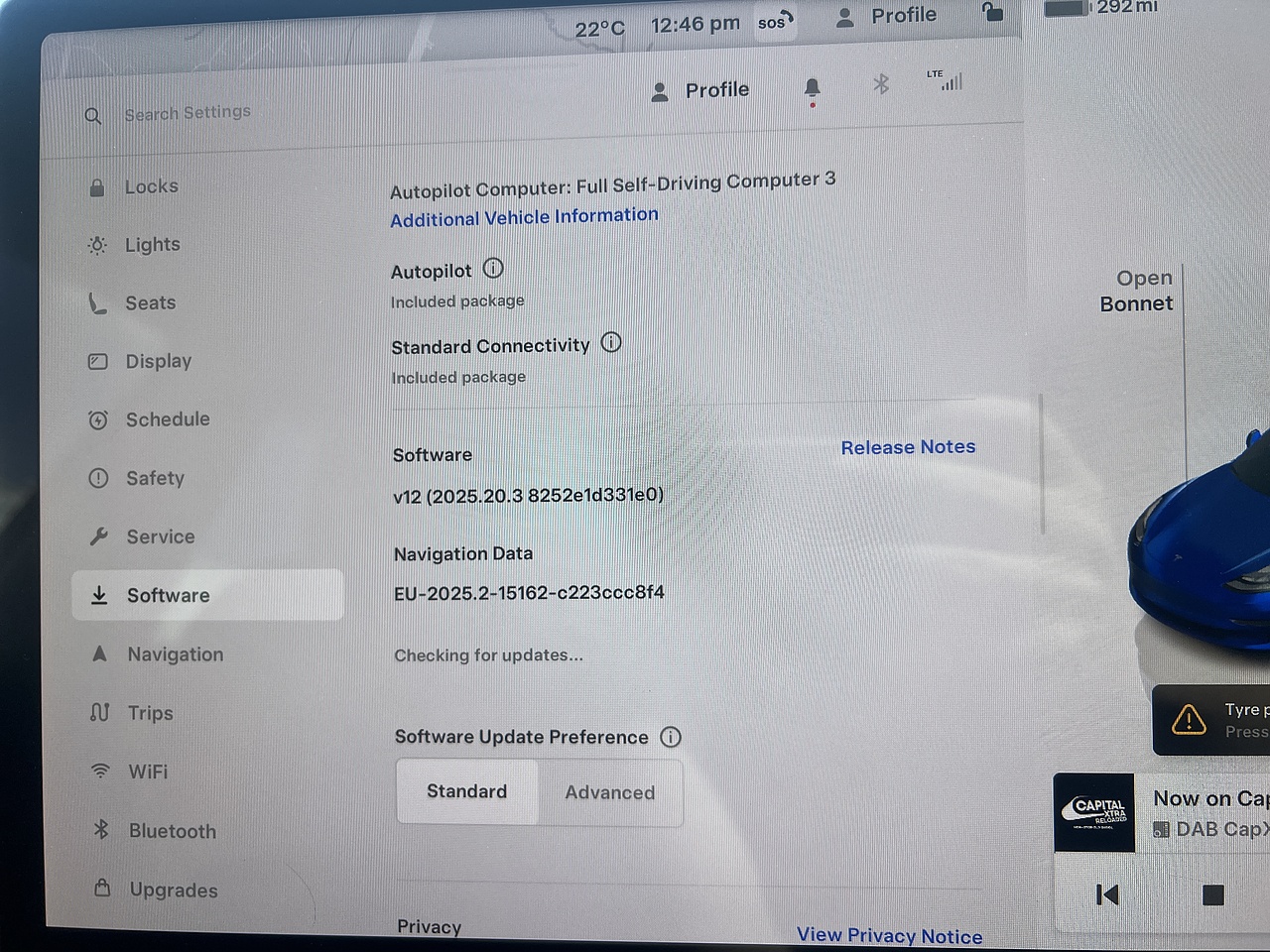Tap the 12:46 pm clock

click(x=695, y=24)
